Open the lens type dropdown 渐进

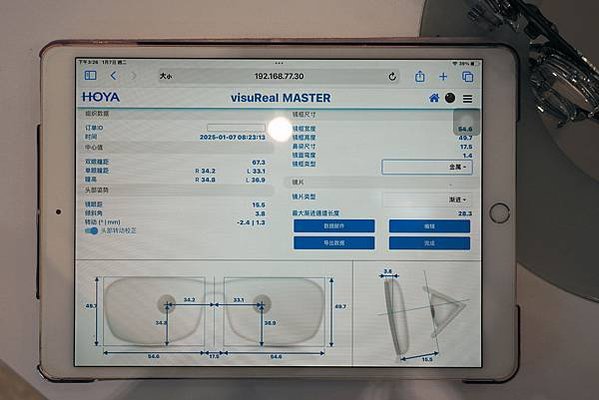[x=427, y=199]
